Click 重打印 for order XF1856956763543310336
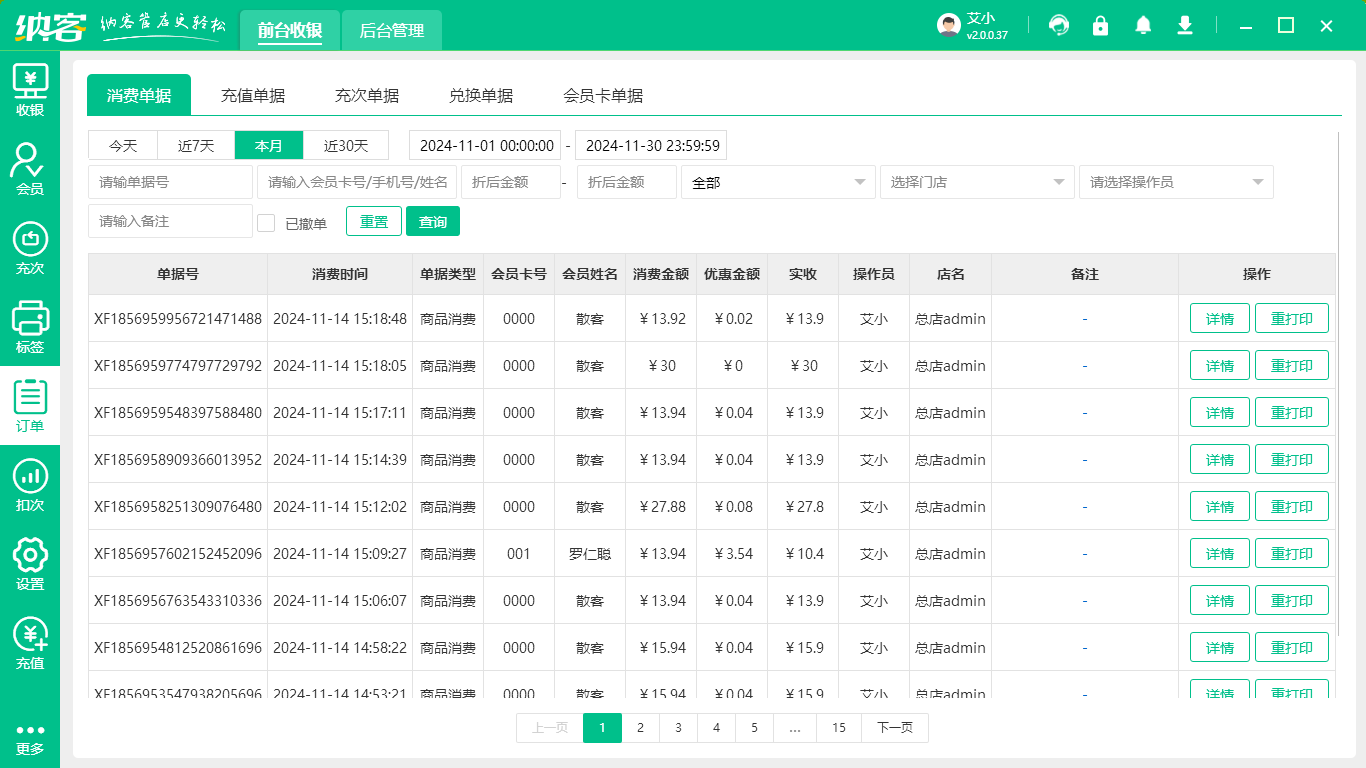This screenshot has width=1366, height=768. 1292,601
